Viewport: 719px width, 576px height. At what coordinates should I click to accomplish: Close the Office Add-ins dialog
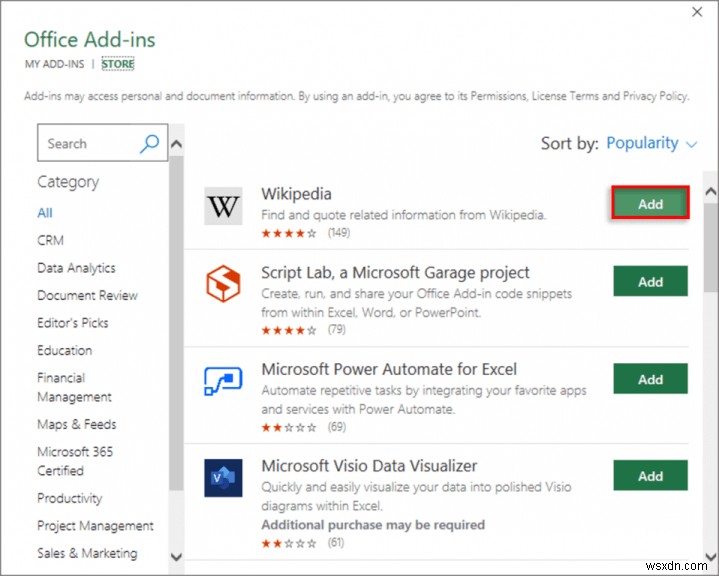[x=697, y=12]
